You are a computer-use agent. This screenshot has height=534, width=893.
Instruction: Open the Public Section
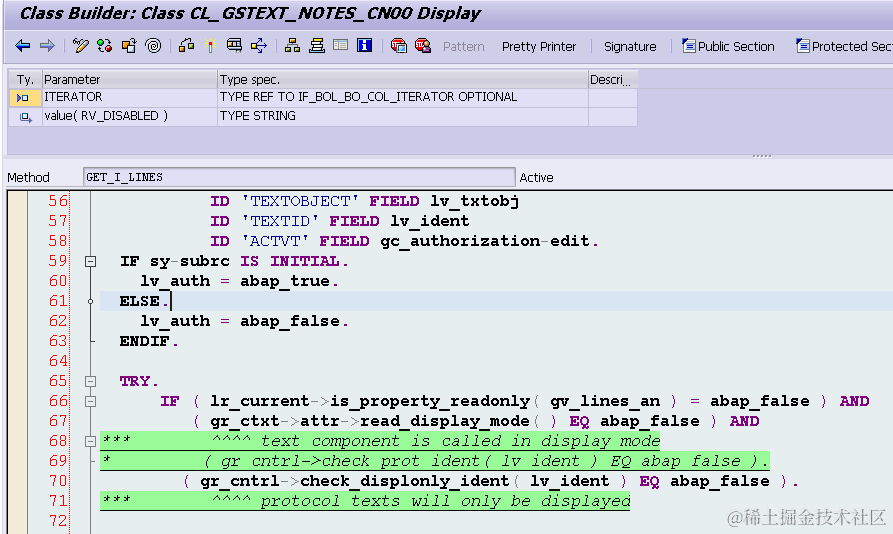(728, 47)
